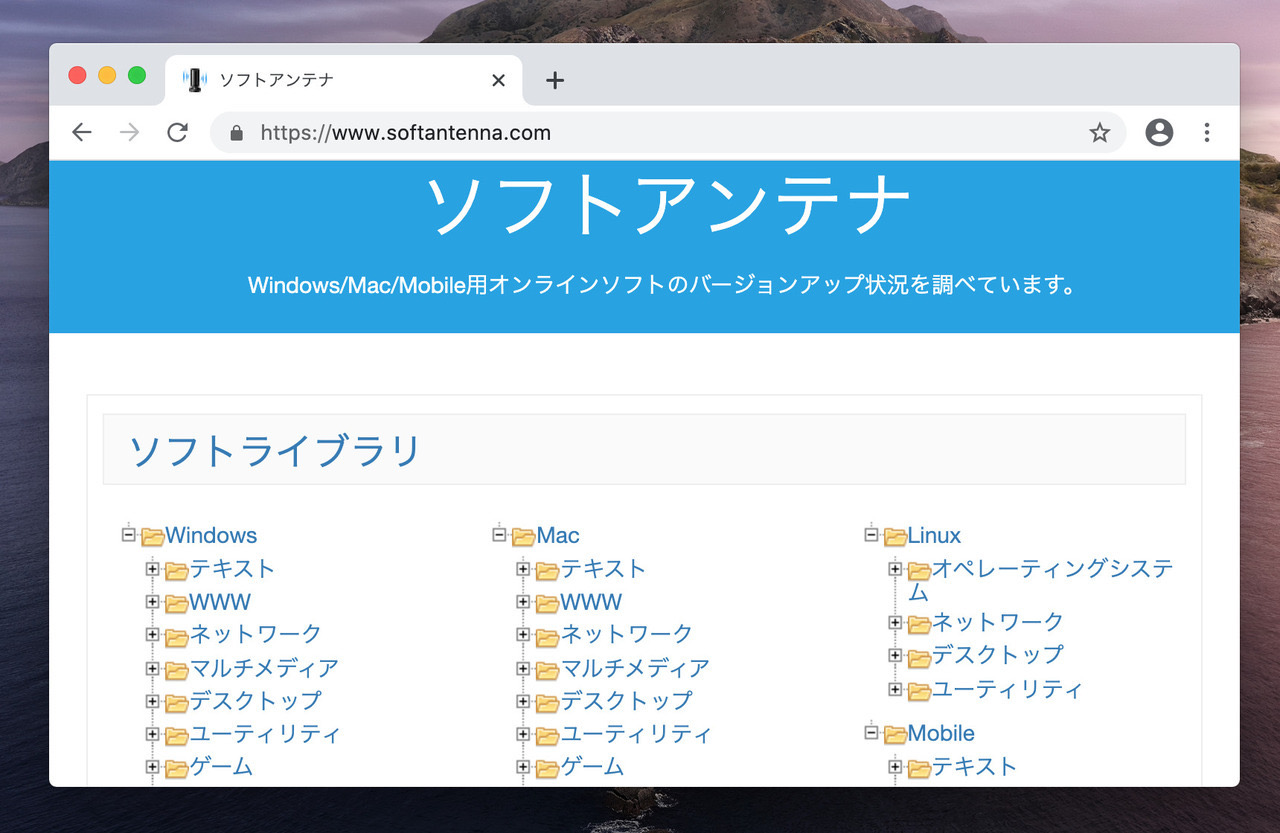Open マルチメディア link under Mac

(x=635, y=667)
